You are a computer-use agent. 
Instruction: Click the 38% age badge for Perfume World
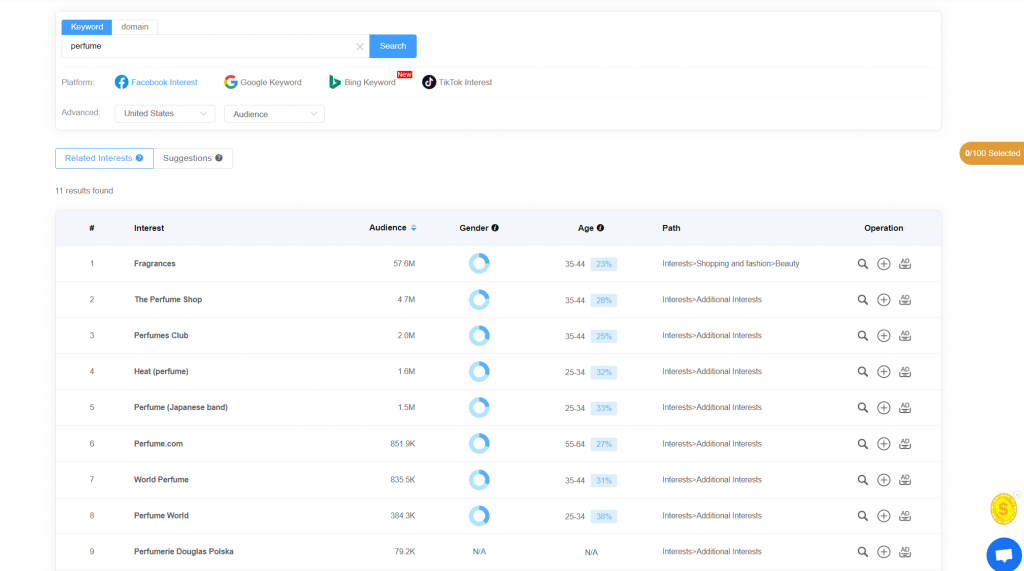pos(604,517)
